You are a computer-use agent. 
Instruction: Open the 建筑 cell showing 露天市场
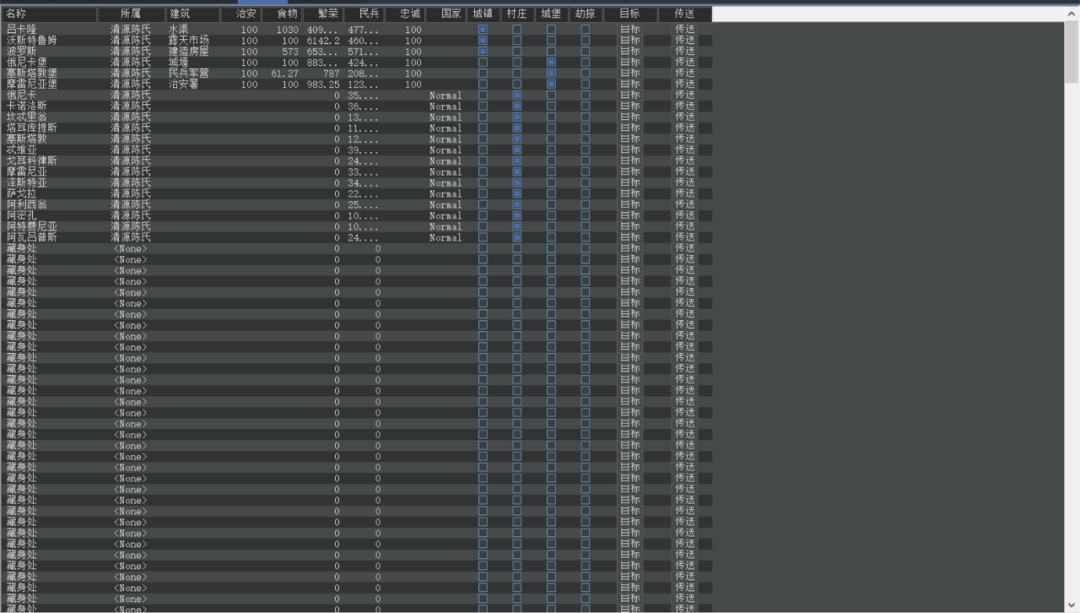pyautogui.click(x=188, y=41)
